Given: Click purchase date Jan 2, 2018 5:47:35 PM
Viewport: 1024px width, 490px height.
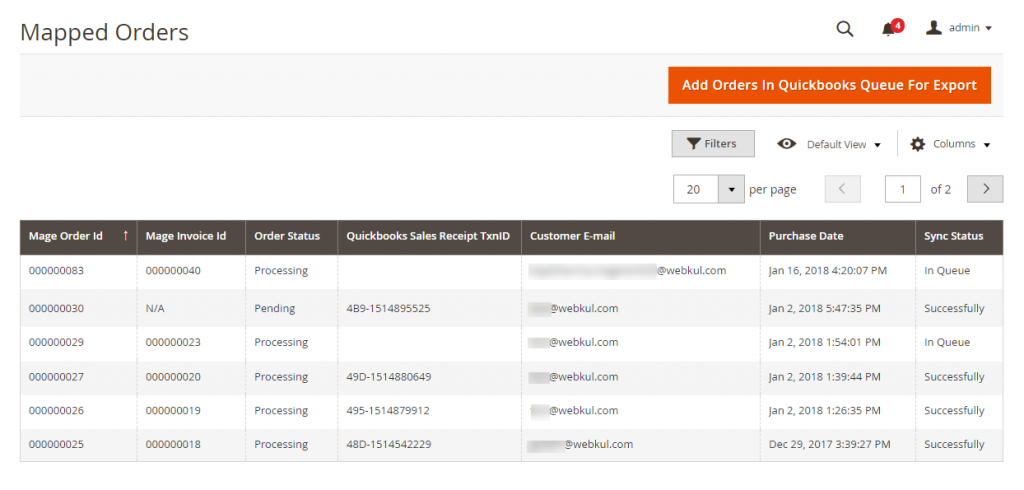Looking at the screenshot, I should [x=825, y=308].
